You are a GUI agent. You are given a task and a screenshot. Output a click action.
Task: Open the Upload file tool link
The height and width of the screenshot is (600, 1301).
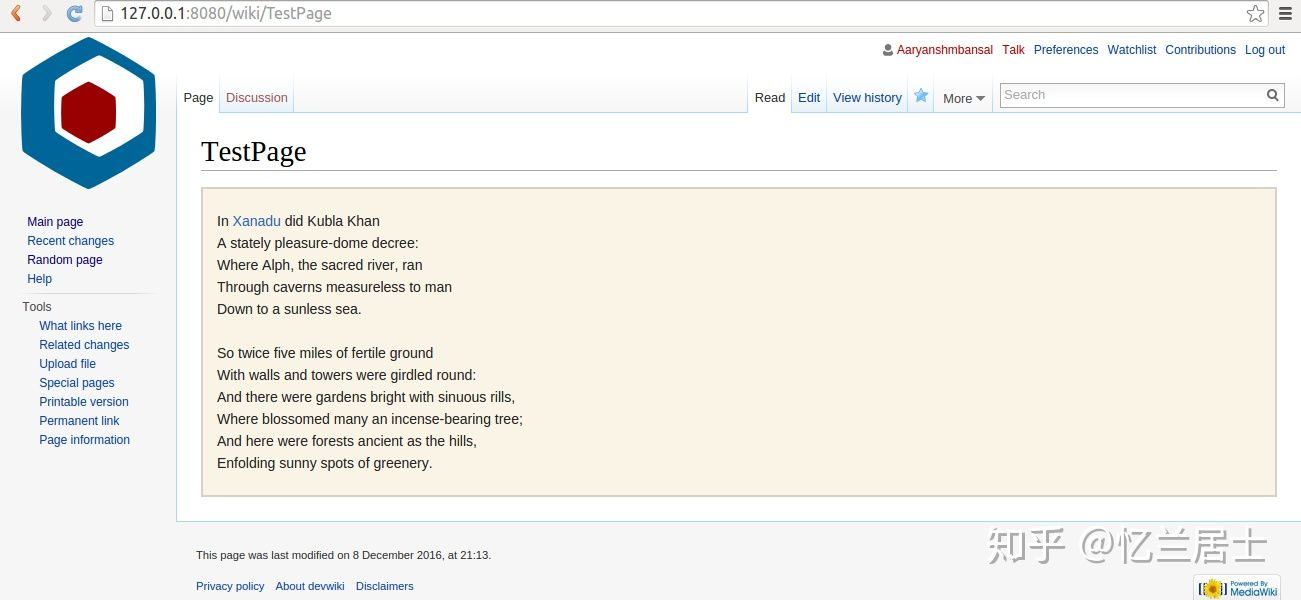point(68,364)
